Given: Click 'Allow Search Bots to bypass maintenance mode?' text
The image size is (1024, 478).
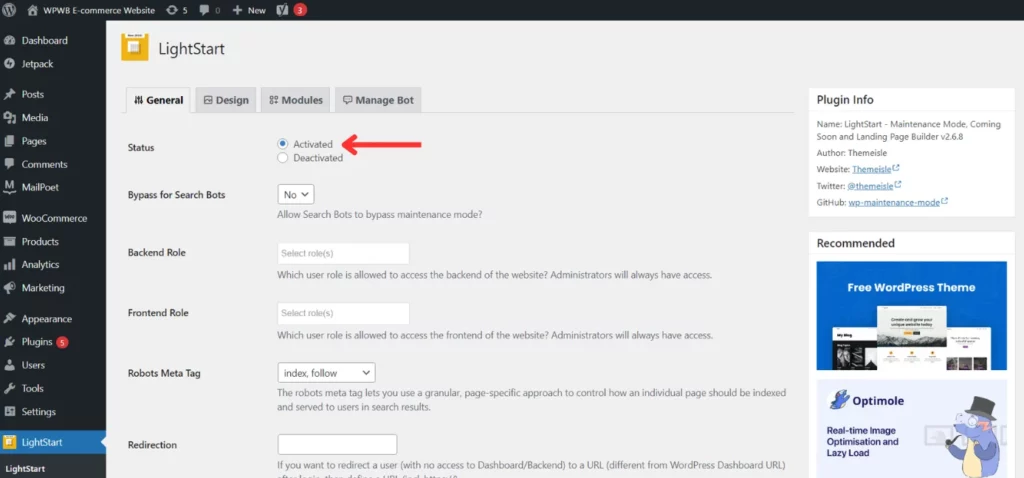Looking at the screenshot, I should (x=380, y=214).
